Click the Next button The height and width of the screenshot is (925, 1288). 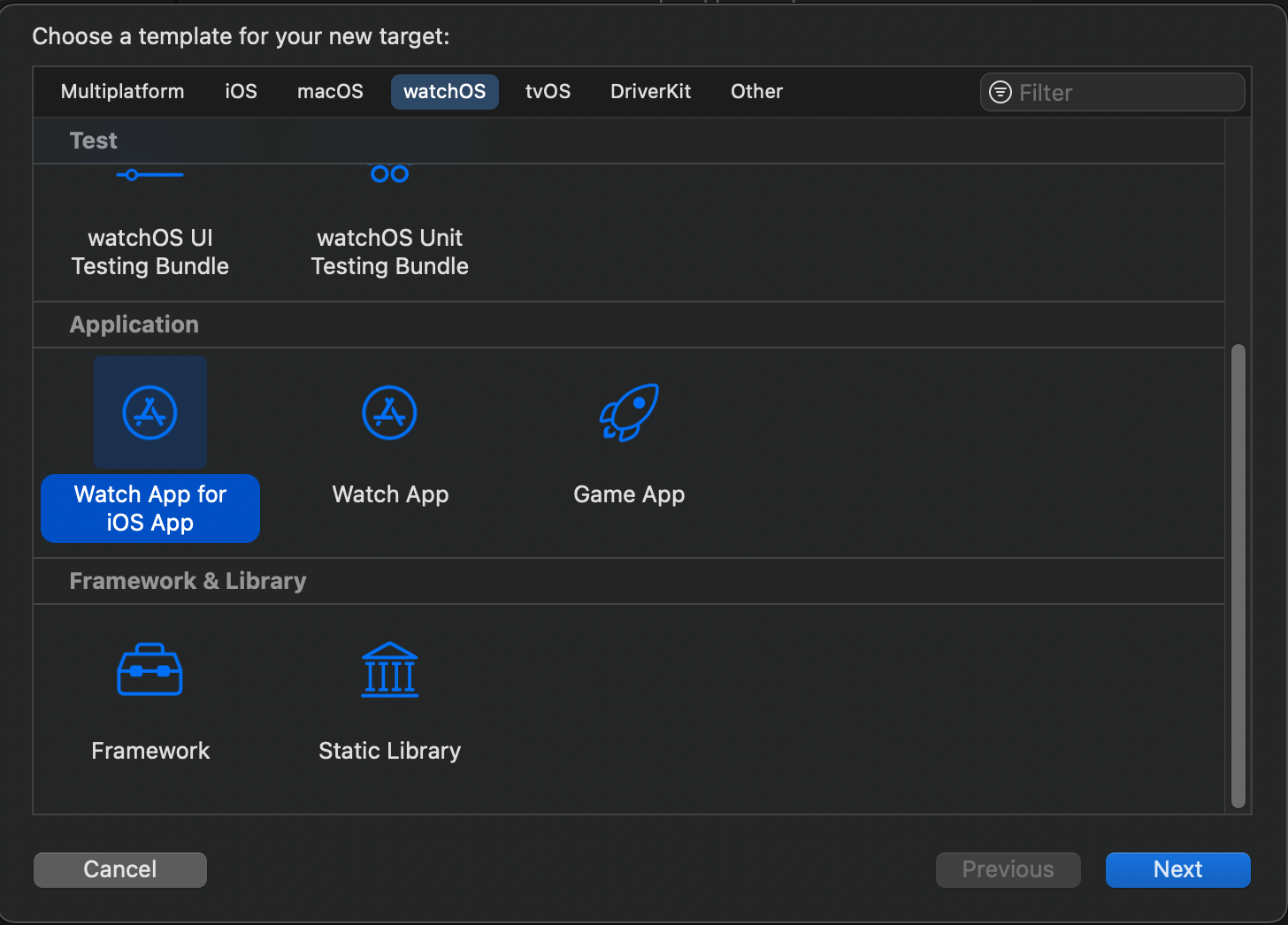point(1177,869)
